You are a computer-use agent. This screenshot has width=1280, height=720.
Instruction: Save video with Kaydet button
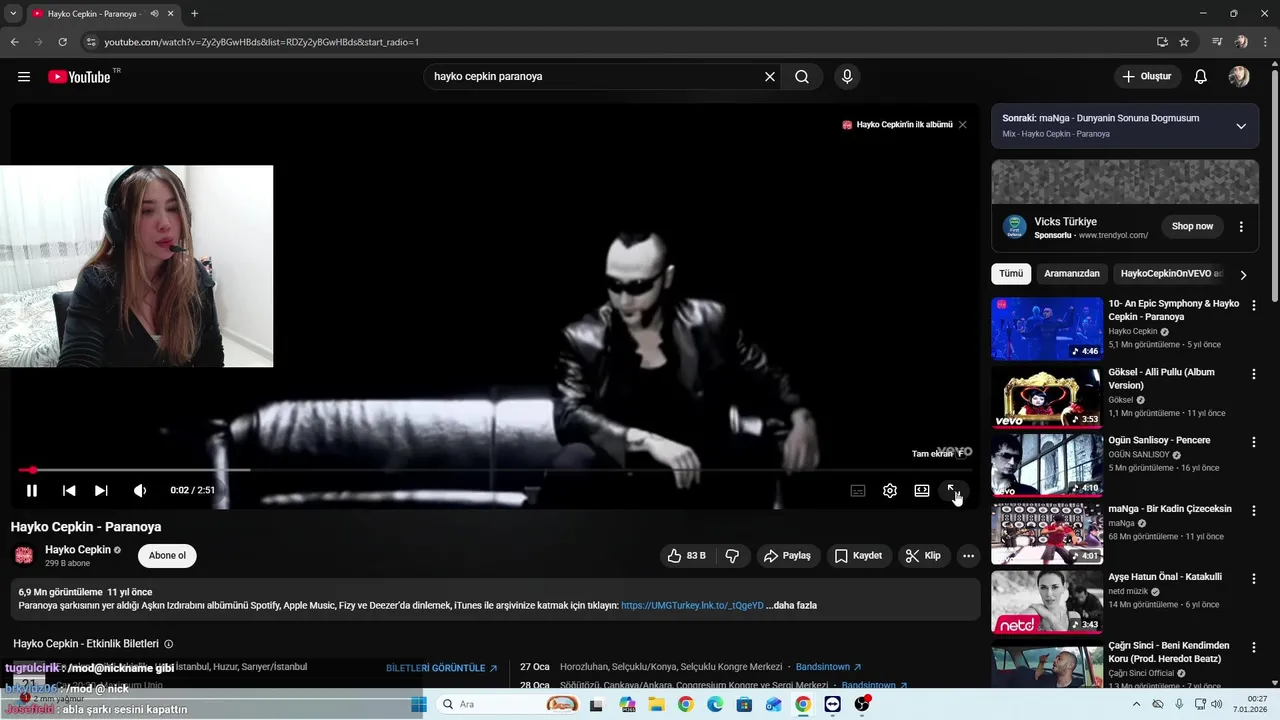click(x=859, y=555)
